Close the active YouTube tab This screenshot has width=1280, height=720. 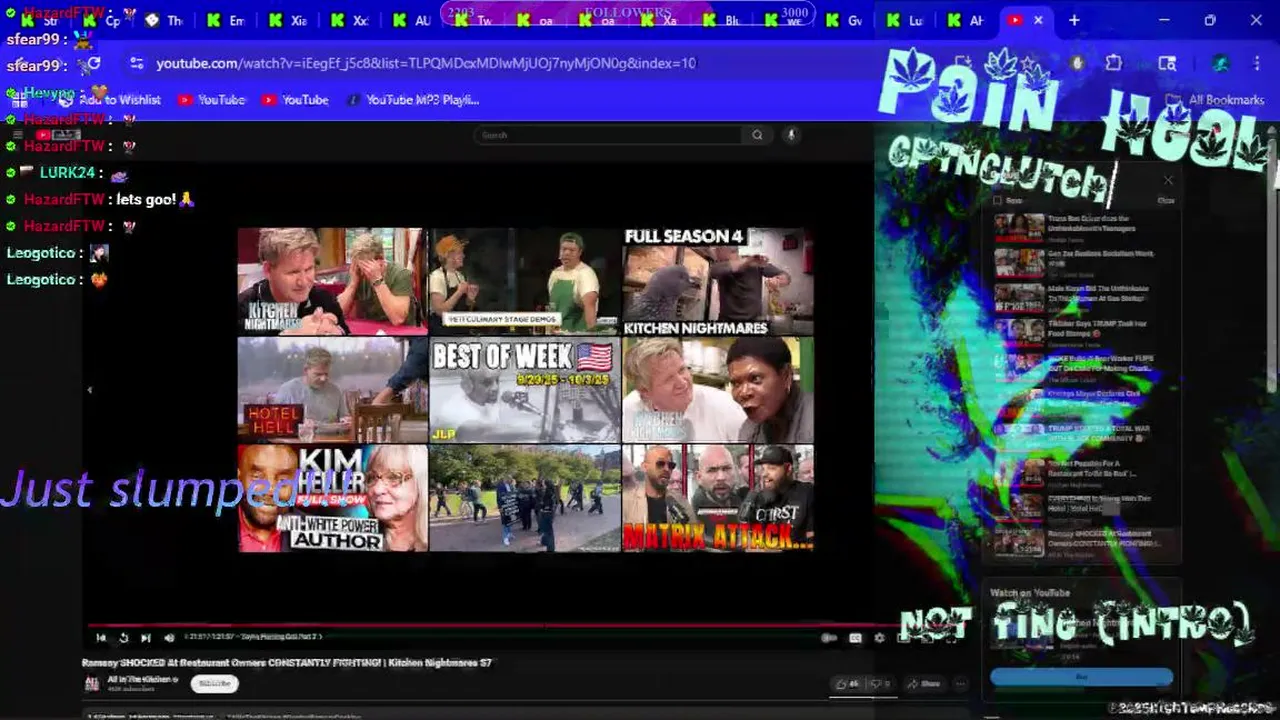[1038, 20]
